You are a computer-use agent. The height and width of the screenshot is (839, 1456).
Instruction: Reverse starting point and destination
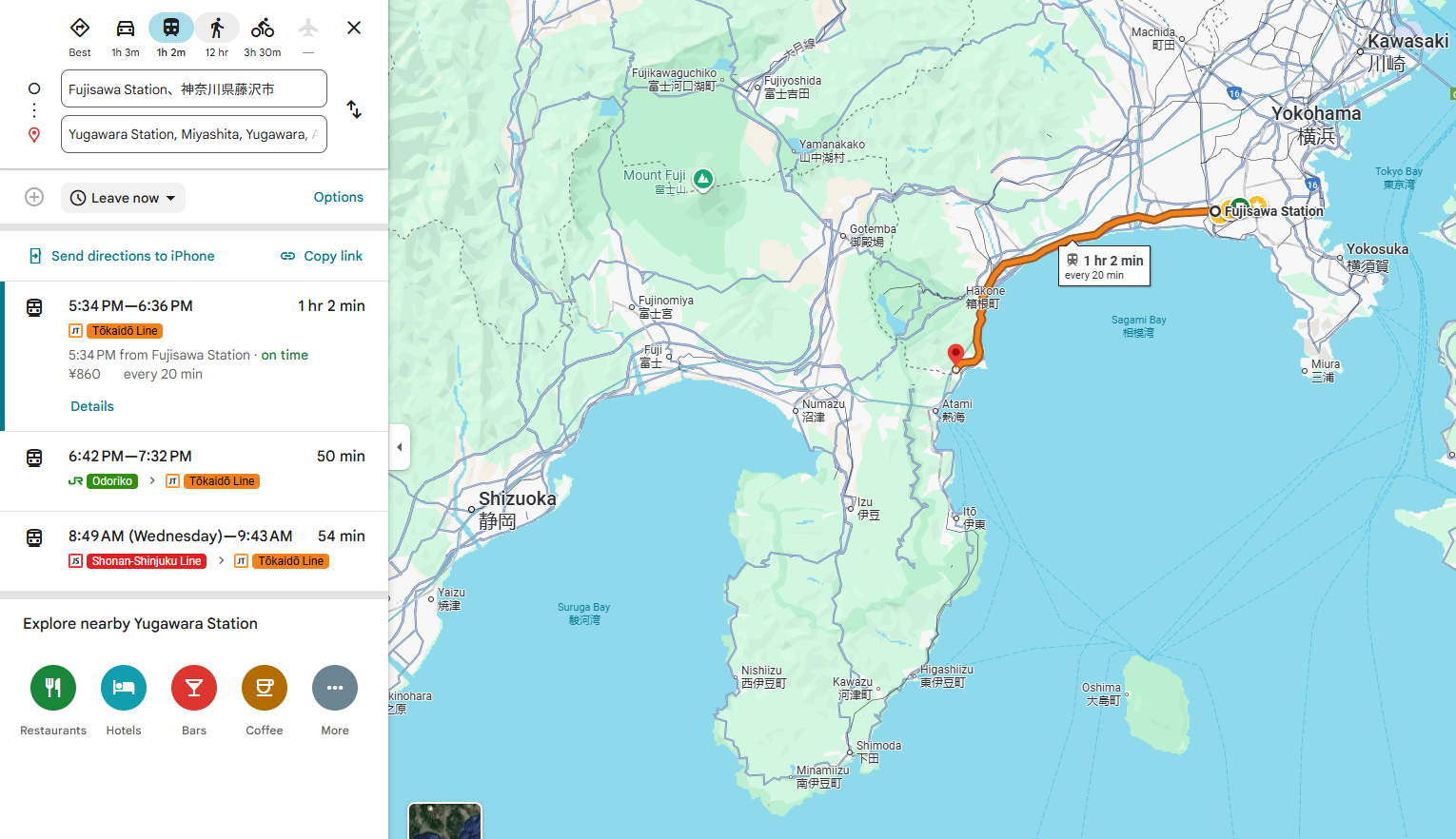tap(354, 109)
